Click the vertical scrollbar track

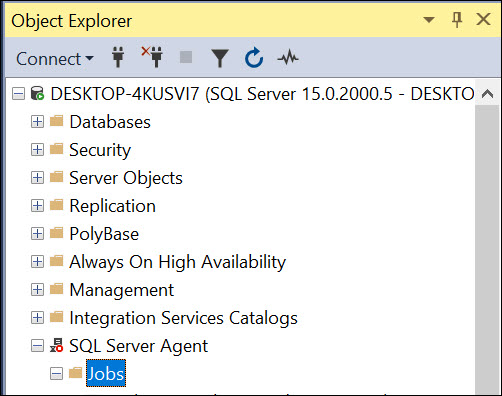[487, 250]
